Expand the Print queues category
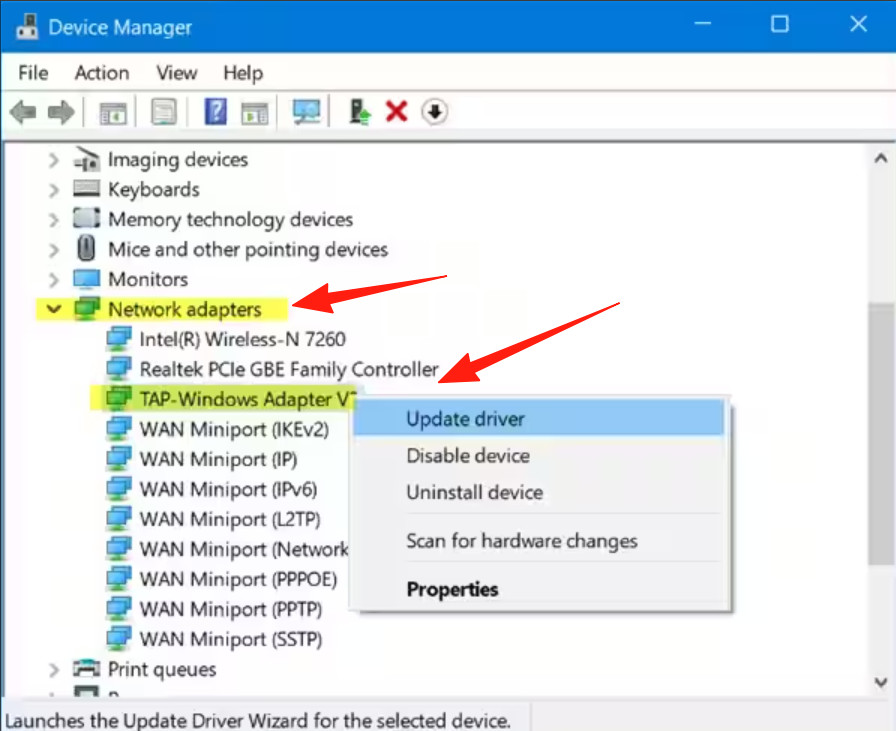Screen dimensions: 896x731 (x=53, y=669)
